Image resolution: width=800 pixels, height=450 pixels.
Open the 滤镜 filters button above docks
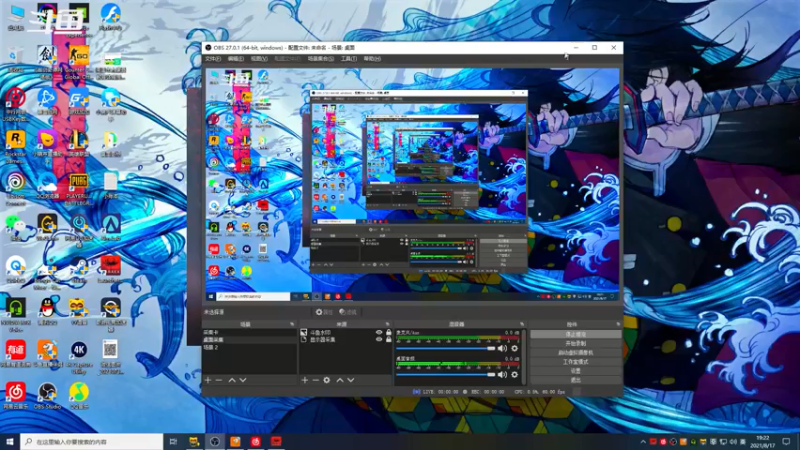(x=348, y=312)
